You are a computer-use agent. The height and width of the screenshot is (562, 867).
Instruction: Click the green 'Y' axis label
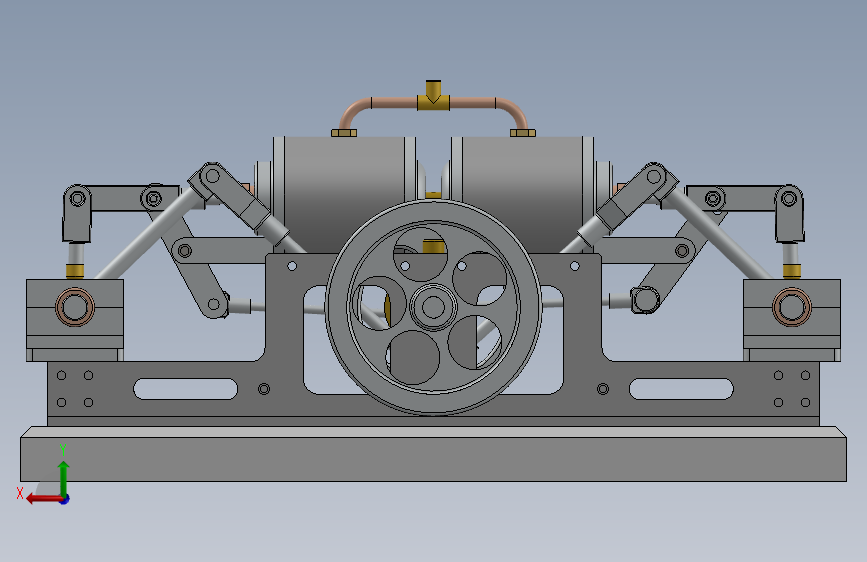point(63,449)
